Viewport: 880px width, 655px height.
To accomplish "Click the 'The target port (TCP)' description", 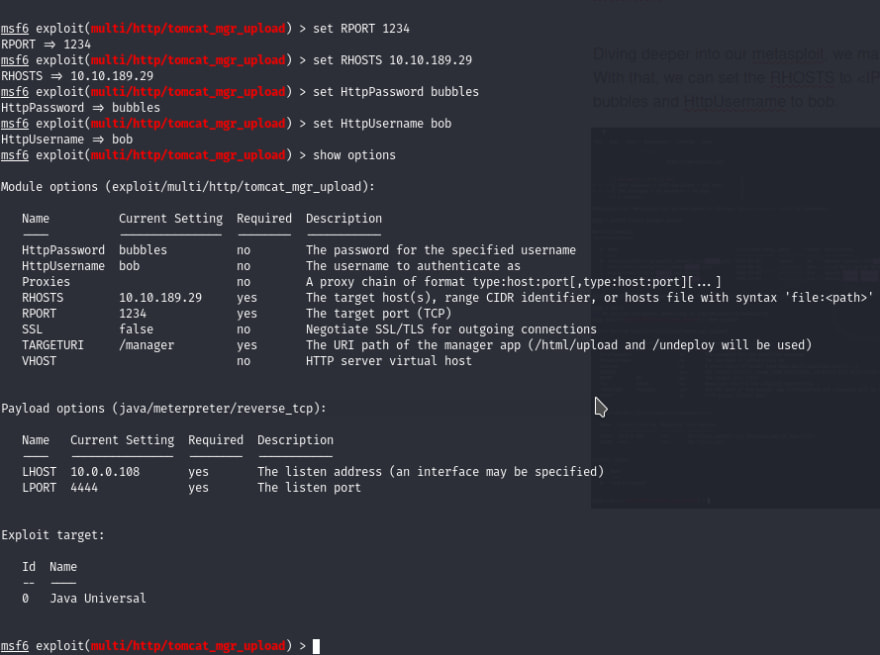I will pos(379,314).
